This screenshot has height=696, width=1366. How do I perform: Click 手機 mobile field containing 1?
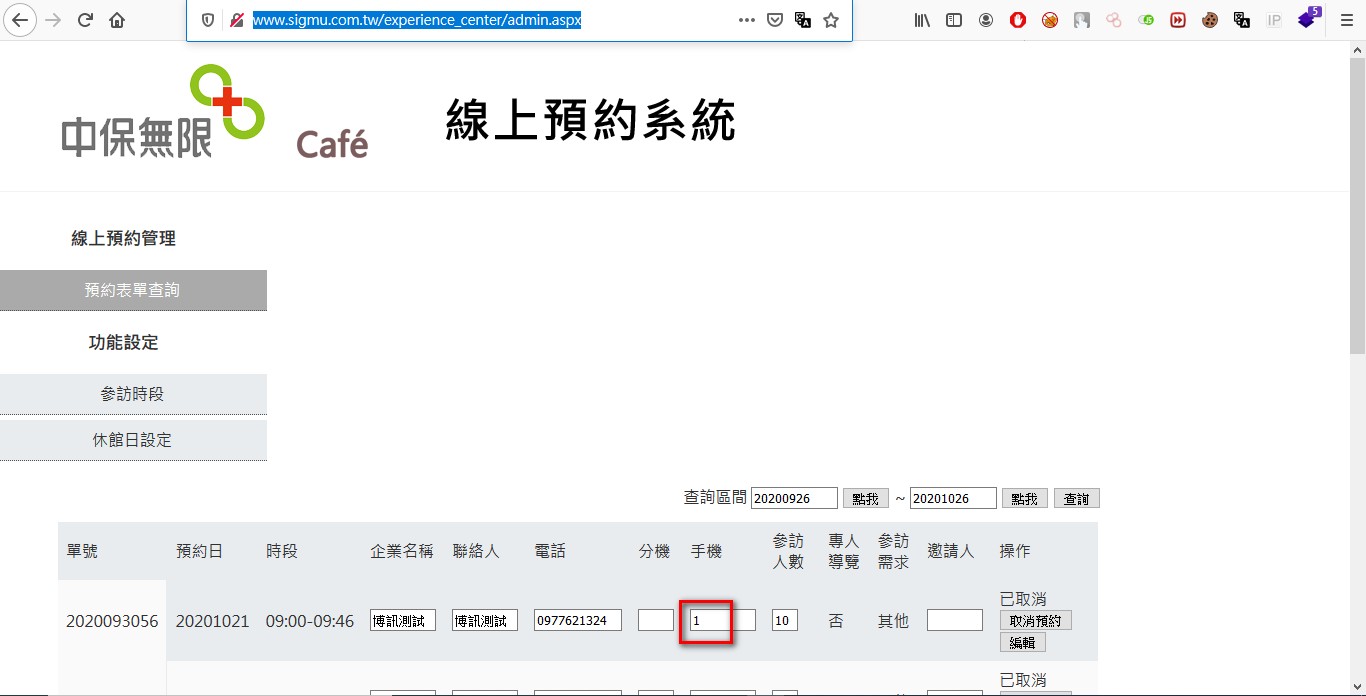coord(722,621)
